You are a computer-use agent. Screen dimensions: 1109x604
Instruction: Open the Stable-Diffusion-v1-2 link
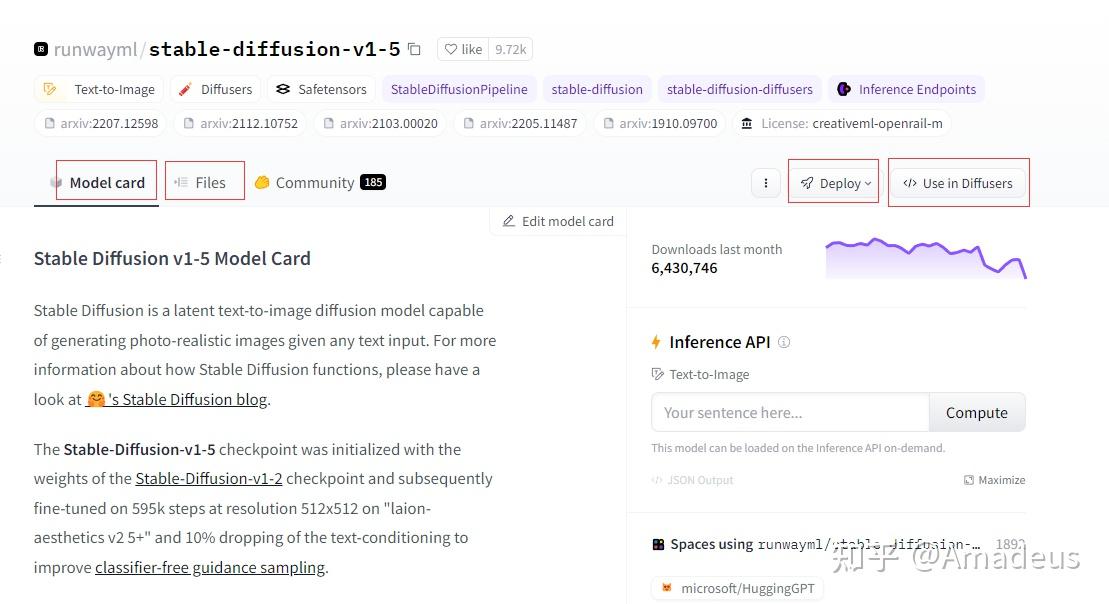pyautogui.click(x=209, y=478)
